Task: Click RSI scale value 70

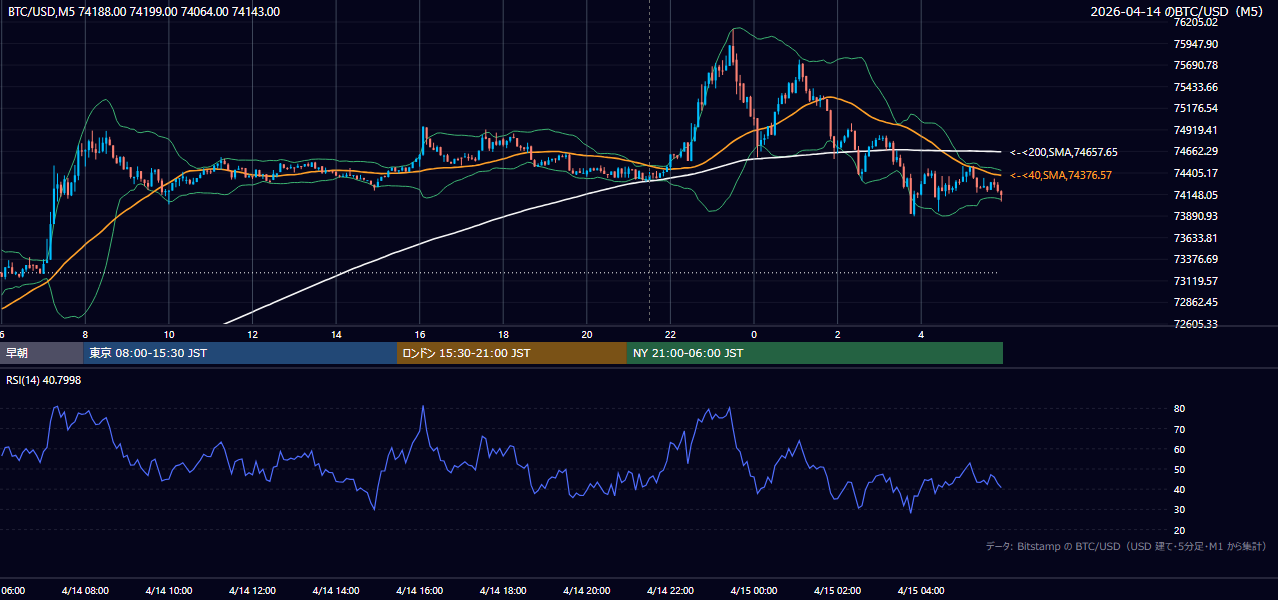Action: point(1180,429)
